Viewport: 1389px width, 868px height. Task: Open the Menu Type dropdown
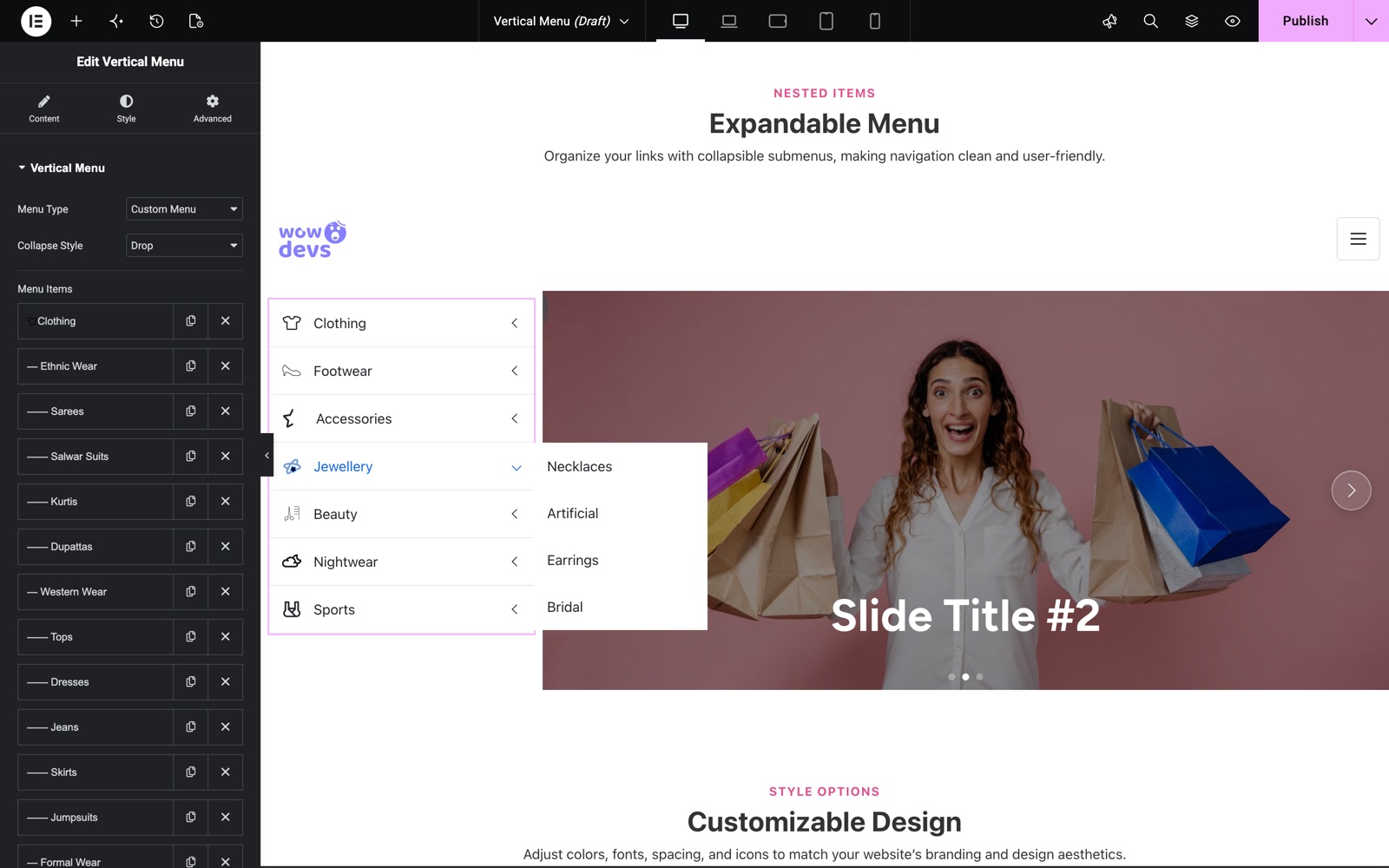184,209
